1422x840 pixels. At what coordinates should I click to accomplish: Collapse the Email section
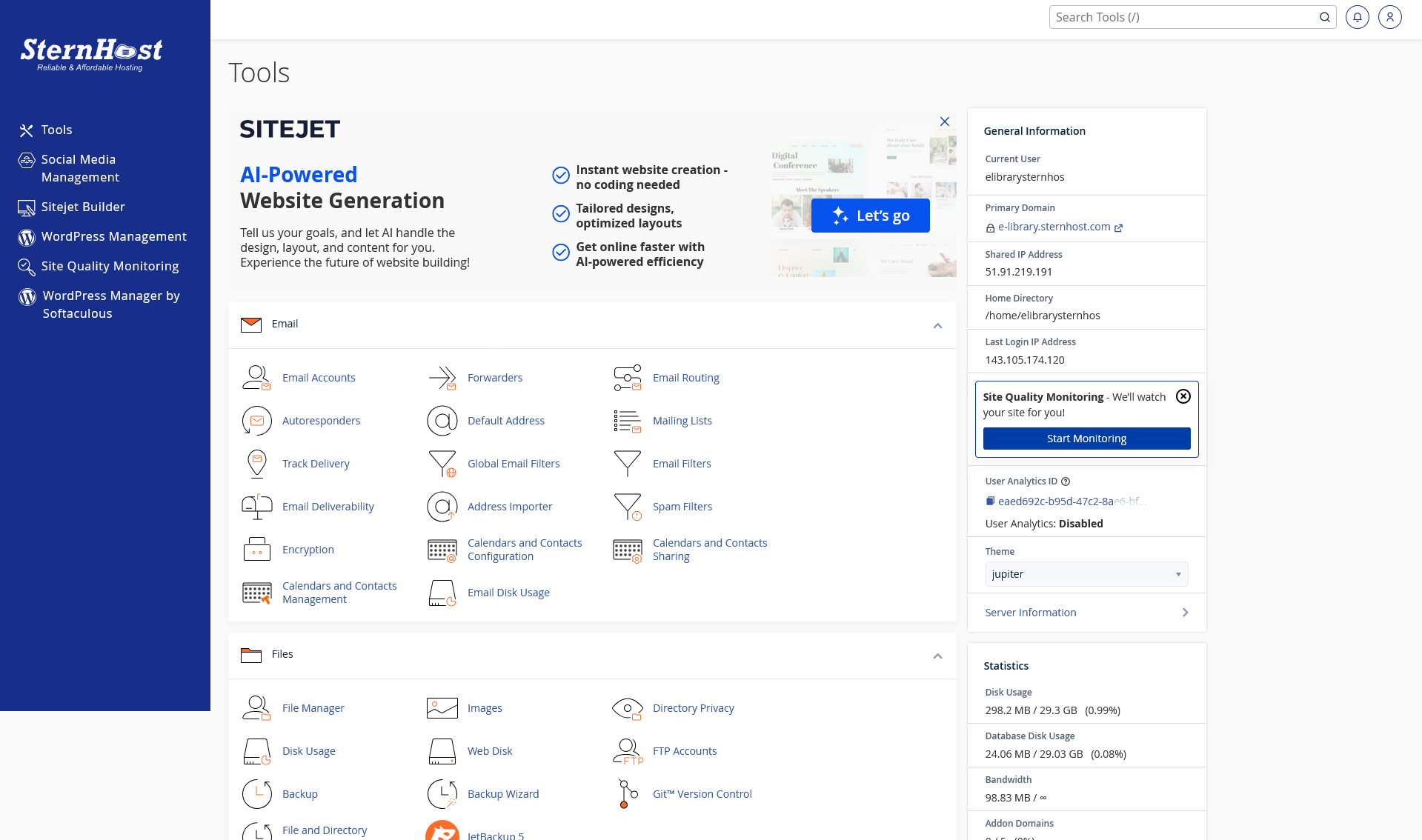tap(937, 326)
